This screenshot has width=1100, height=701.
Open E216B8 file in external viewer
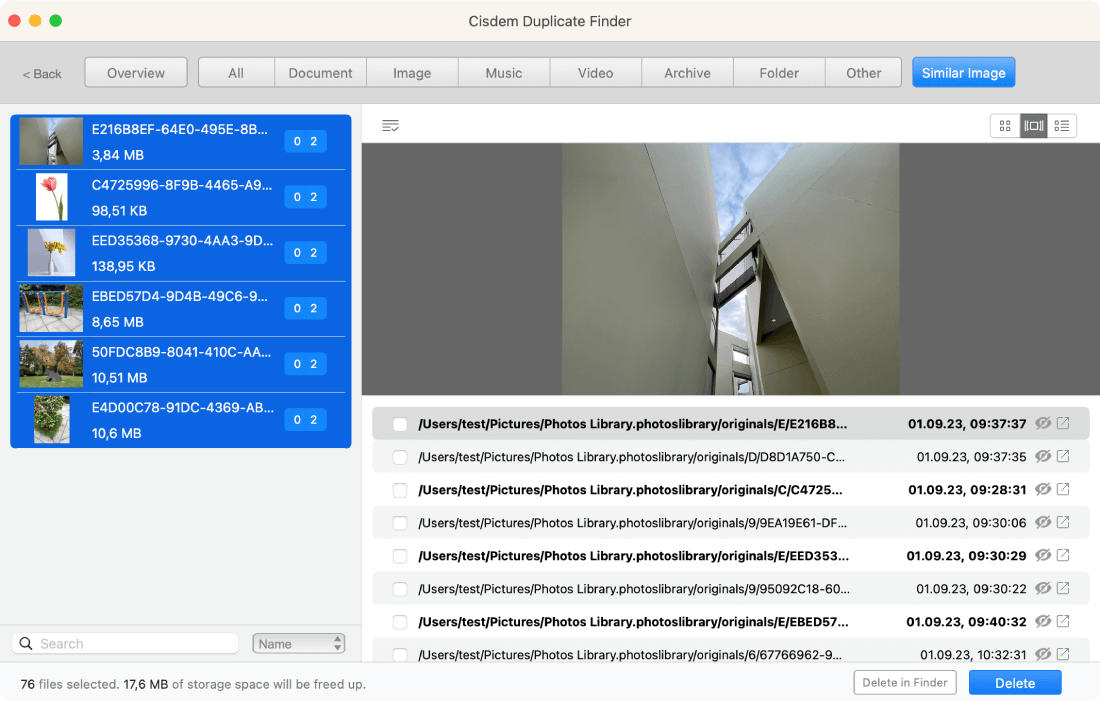pos(1063,424)
